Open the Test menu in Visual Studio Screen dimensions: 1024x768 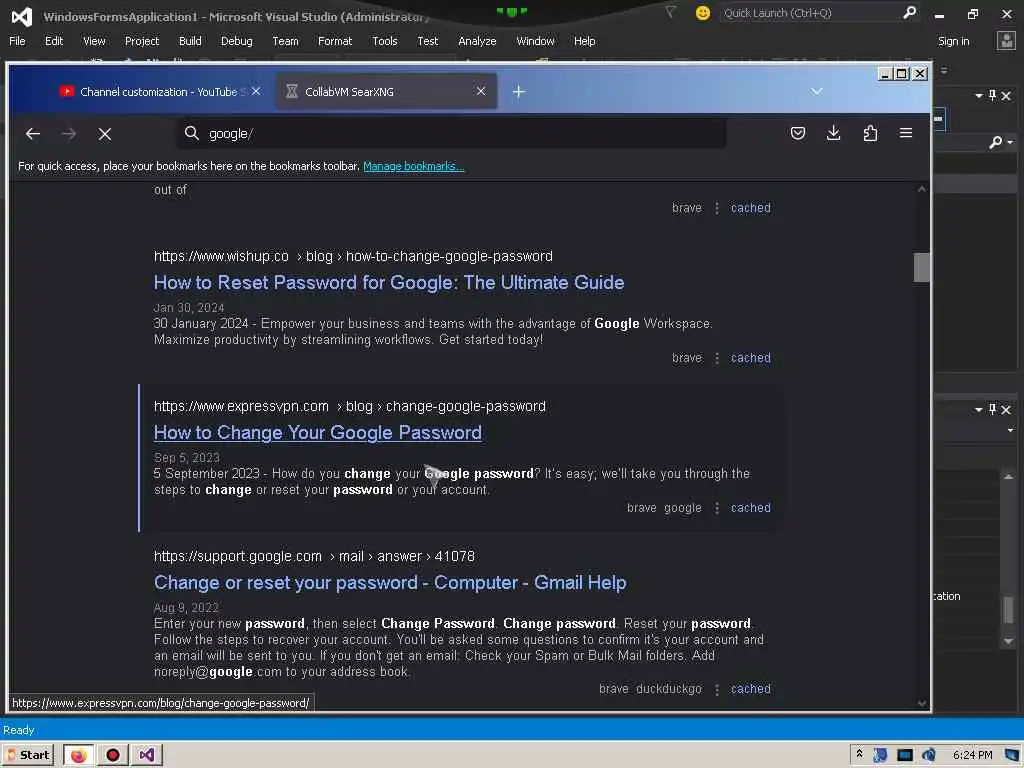428,41
